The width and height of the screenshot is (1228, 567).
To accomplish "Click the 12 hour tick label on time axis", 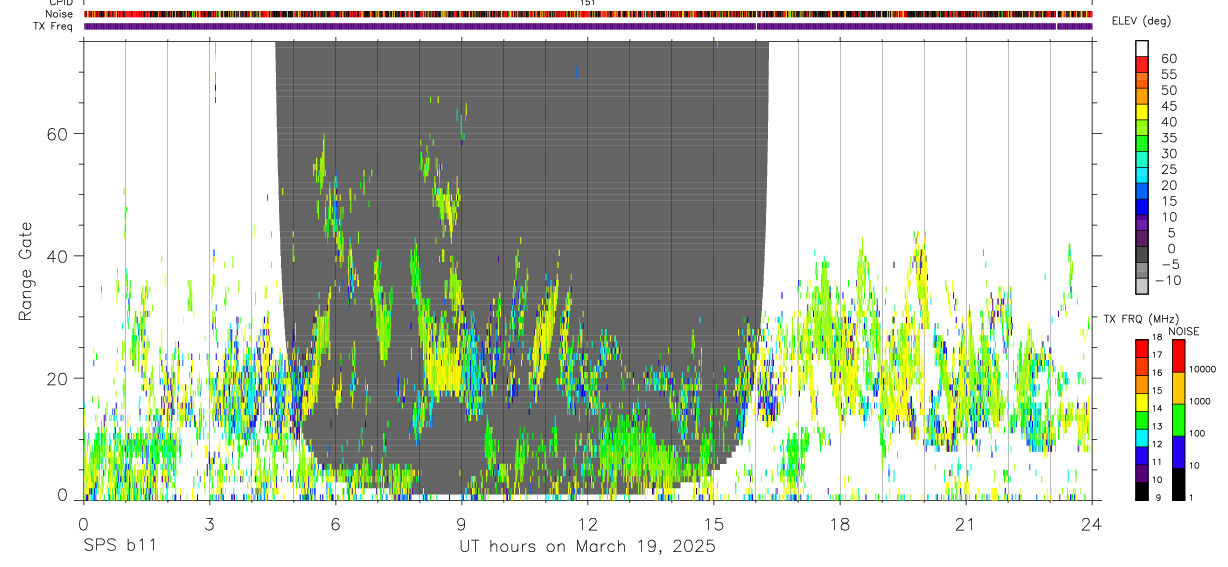I will click(x=588, y=524).
